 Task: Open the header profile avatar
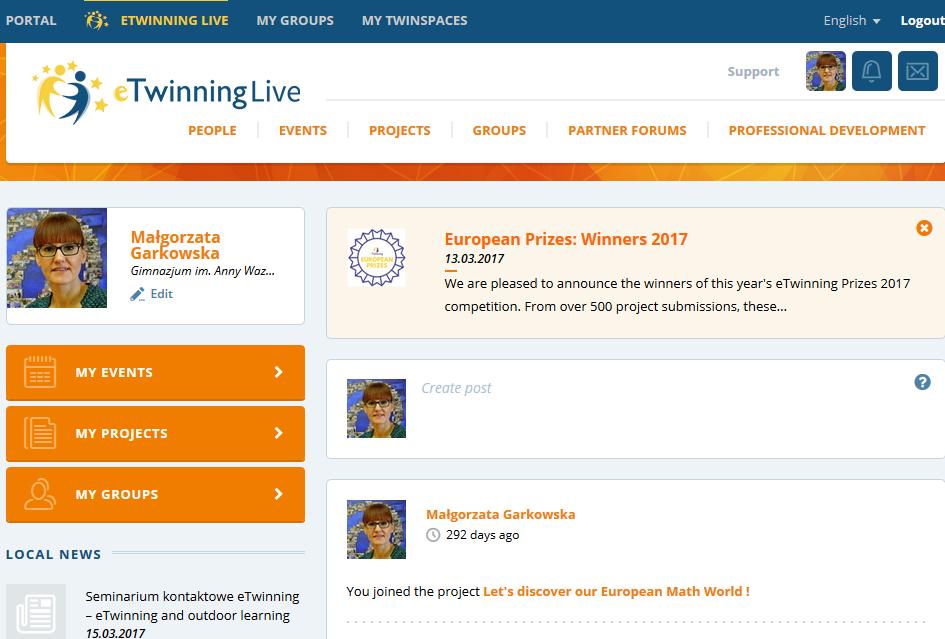(826, 71)
